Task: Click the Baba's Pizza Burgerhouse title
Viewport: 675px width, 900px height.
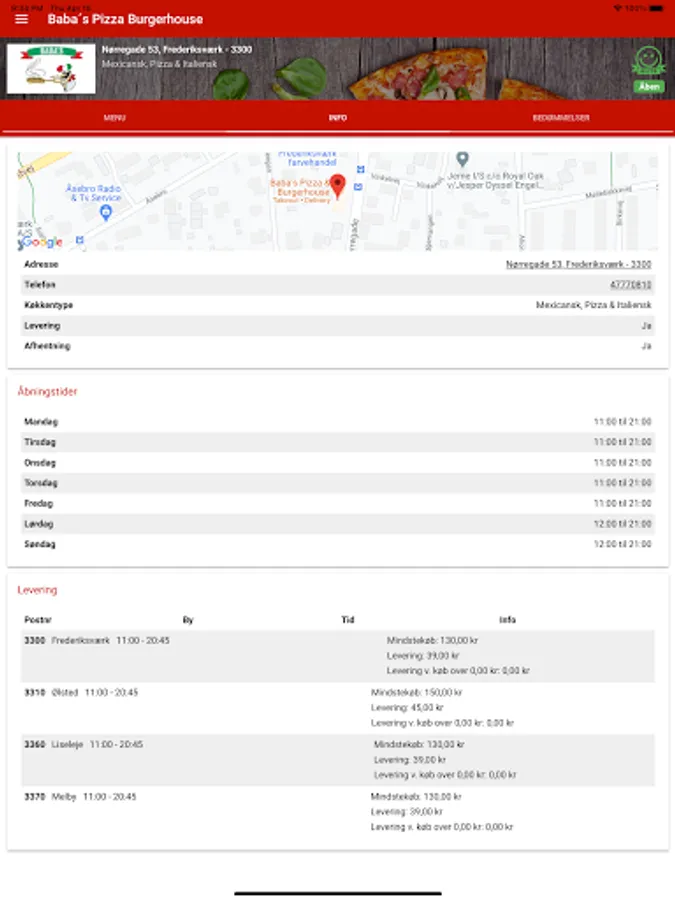Action: click(125, 20)
